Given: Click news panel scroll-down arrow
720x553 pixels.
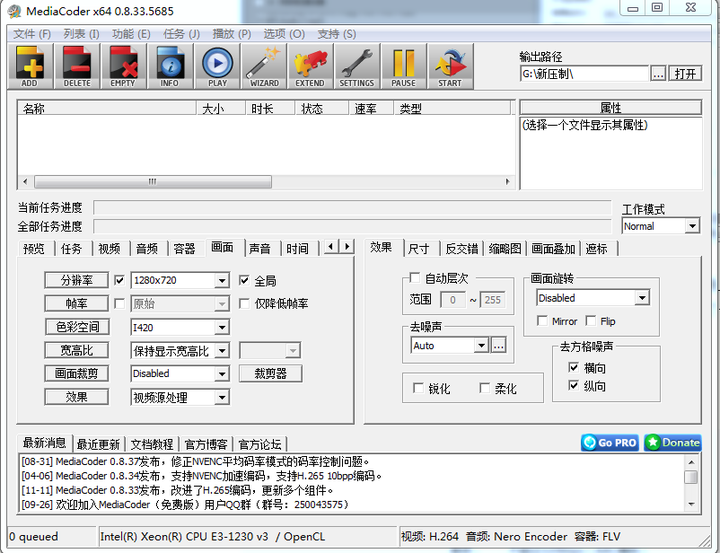Looking at the screenshot, I should tap(691, 504).
